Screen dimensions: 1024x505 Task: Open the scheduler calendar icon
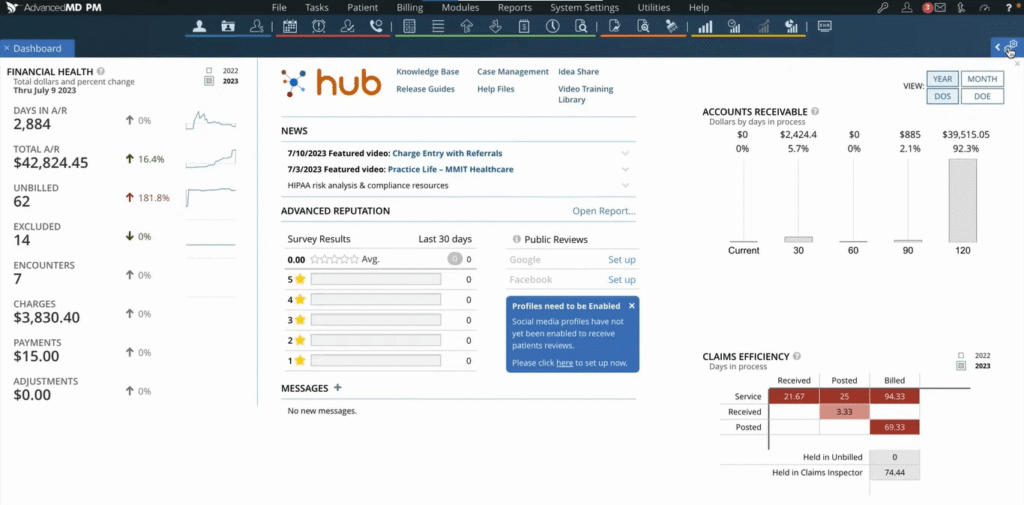point(290,26)
